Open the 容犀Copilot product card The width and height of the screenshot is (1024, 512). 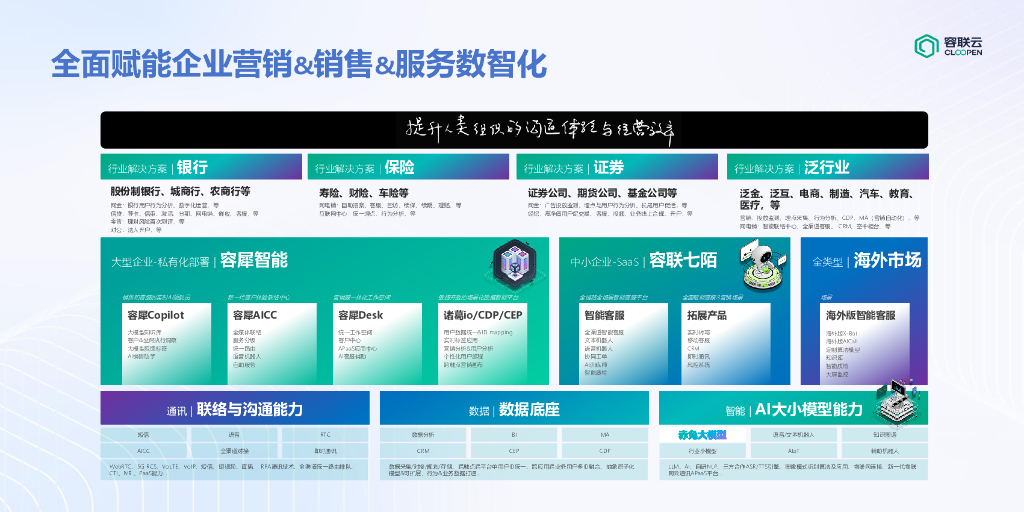coord(166,344)
